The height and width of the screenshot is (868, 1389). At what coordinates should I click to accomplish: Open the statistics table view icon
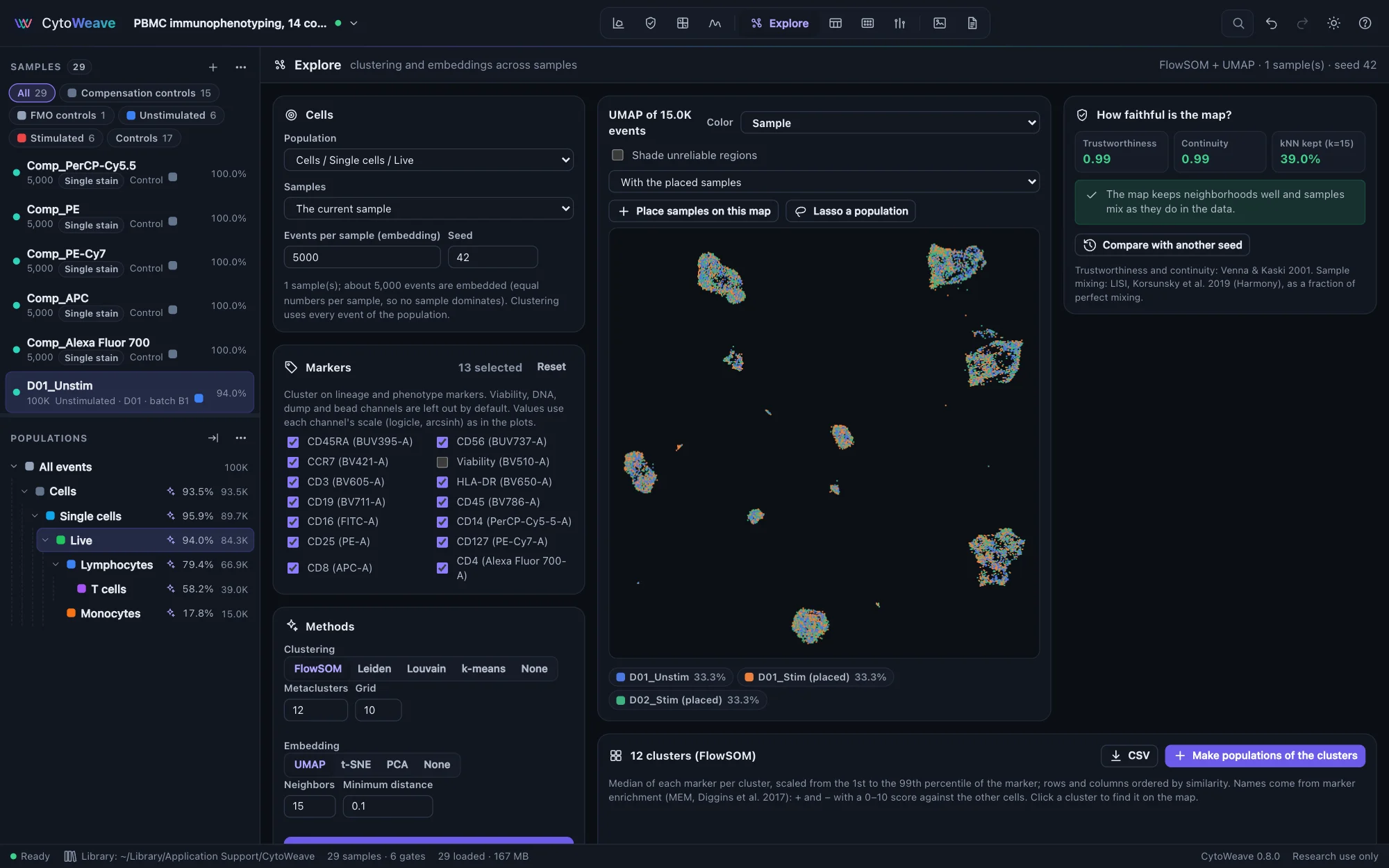(x=835, y=23)
